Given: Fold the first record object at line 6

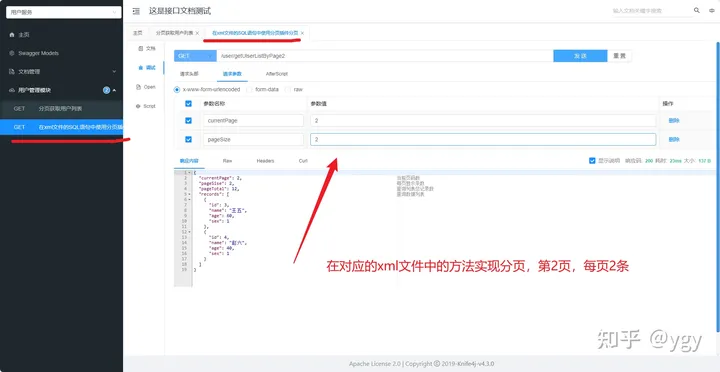Looking at the screenshot, I should pyautogui.click(x=190, y=200).
